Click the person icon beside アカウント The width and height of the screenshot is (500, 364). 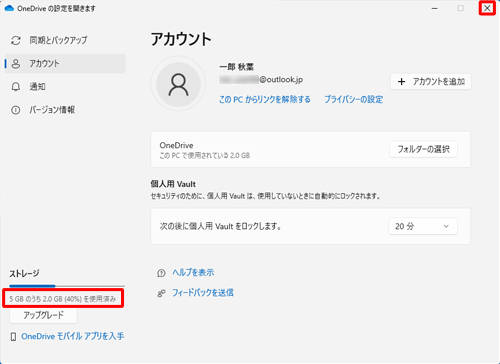click(x=16, y=64)
